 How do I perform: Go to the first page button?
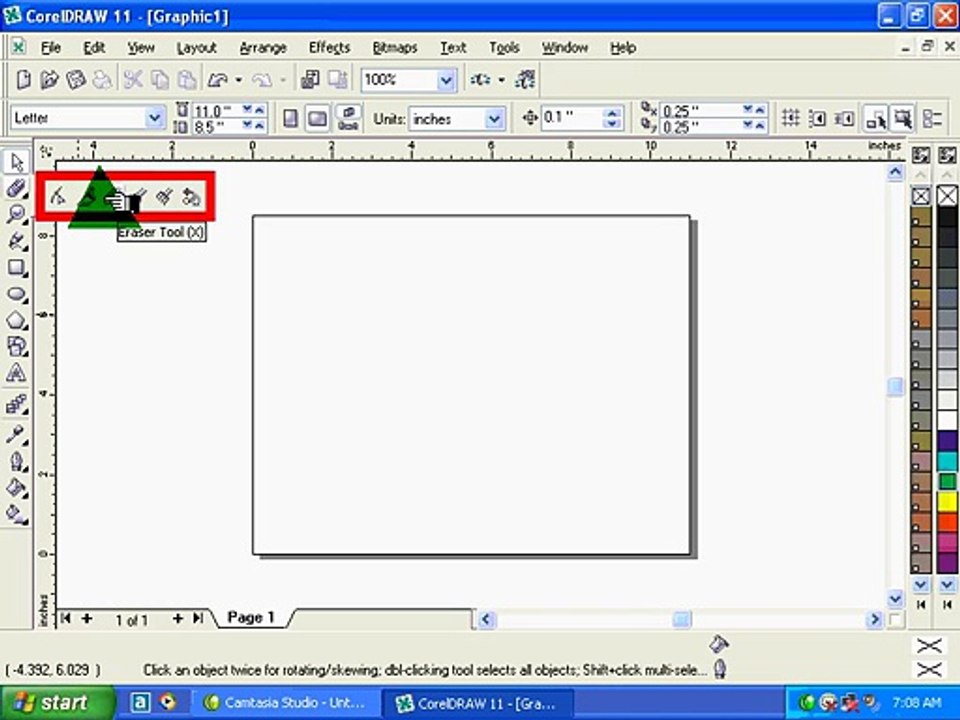coord(66,618)
